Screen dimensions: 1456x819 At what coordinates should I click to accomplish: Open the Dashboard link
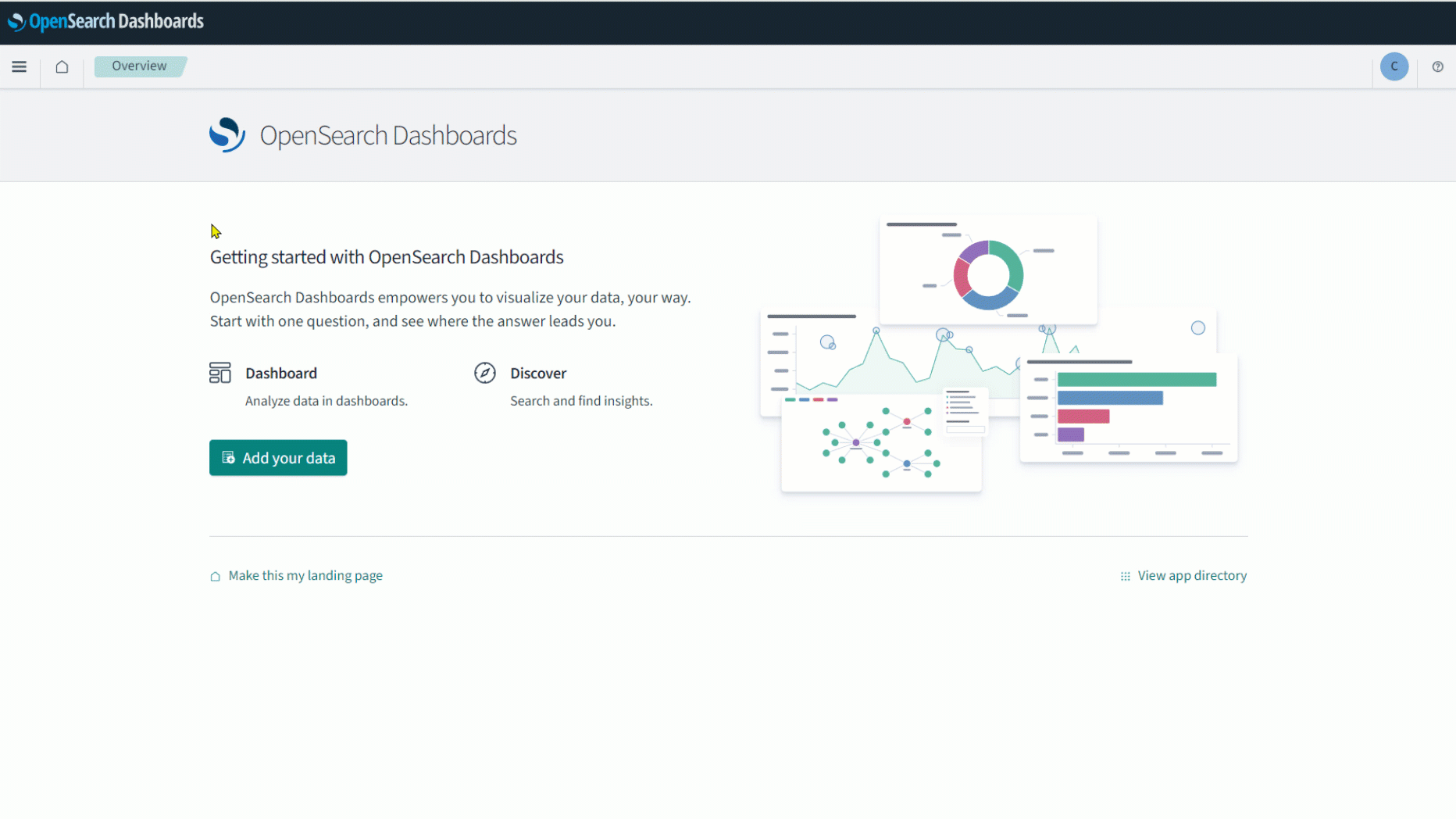click(x=281, y=374)
